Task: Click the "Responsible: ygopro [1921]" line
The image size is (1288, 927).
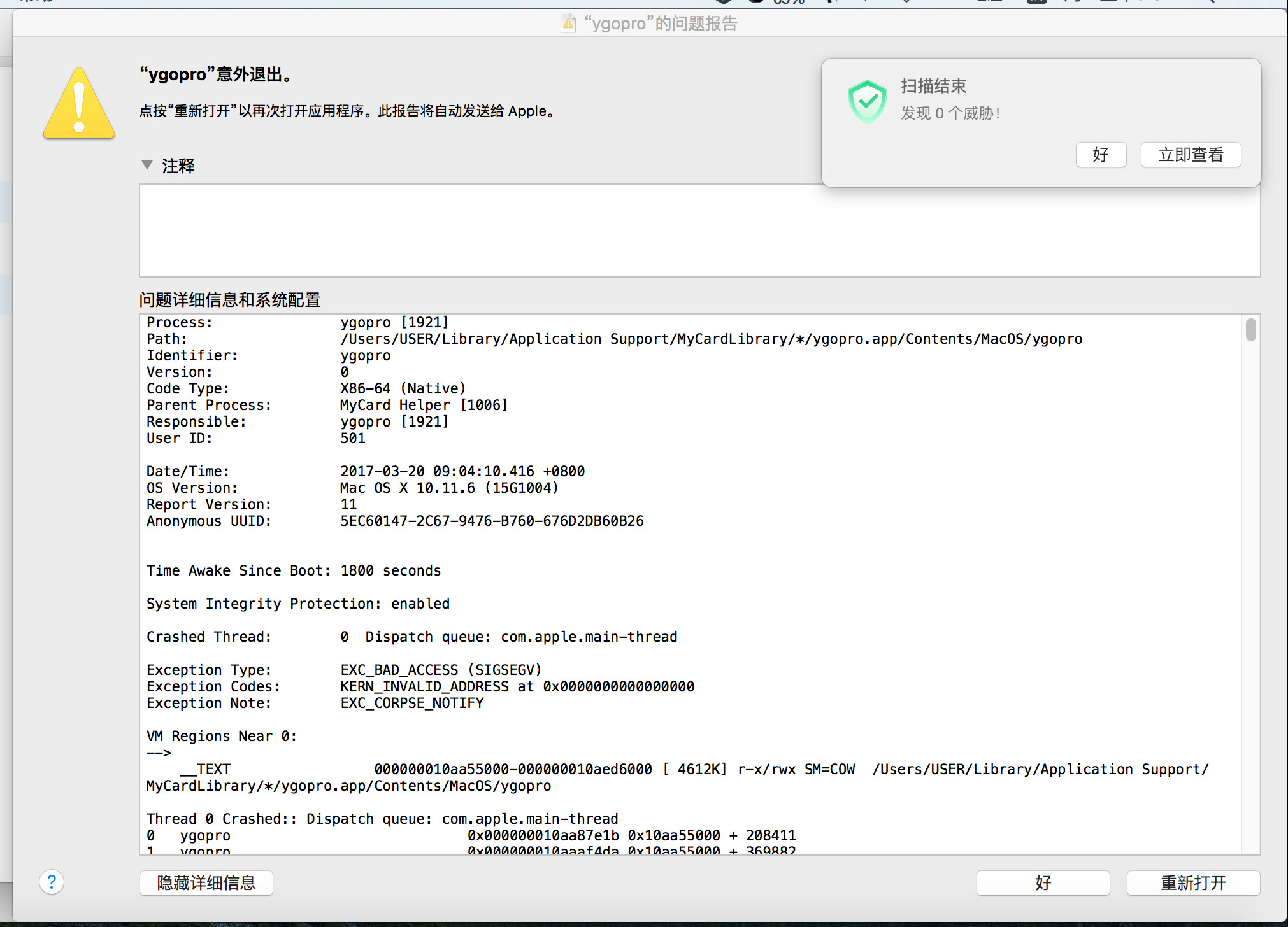Action: pos(297,422)
